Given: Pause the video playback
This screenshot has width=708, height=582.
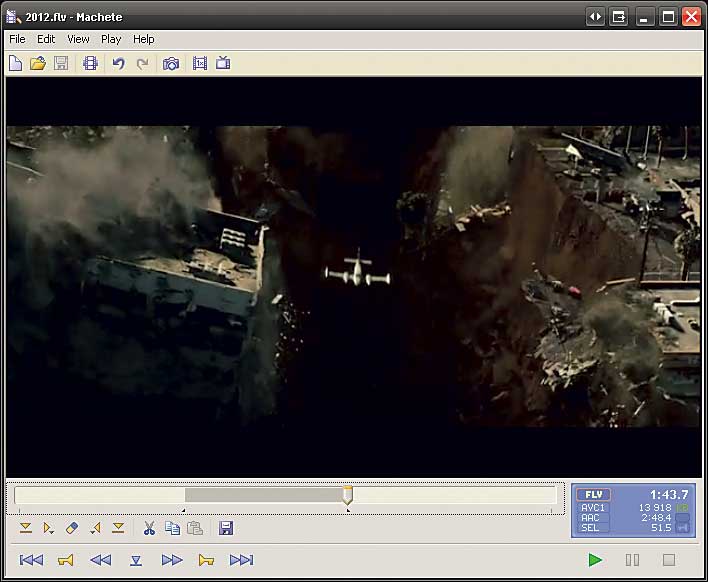Looking at the screenshot, I should coord(632,560).
